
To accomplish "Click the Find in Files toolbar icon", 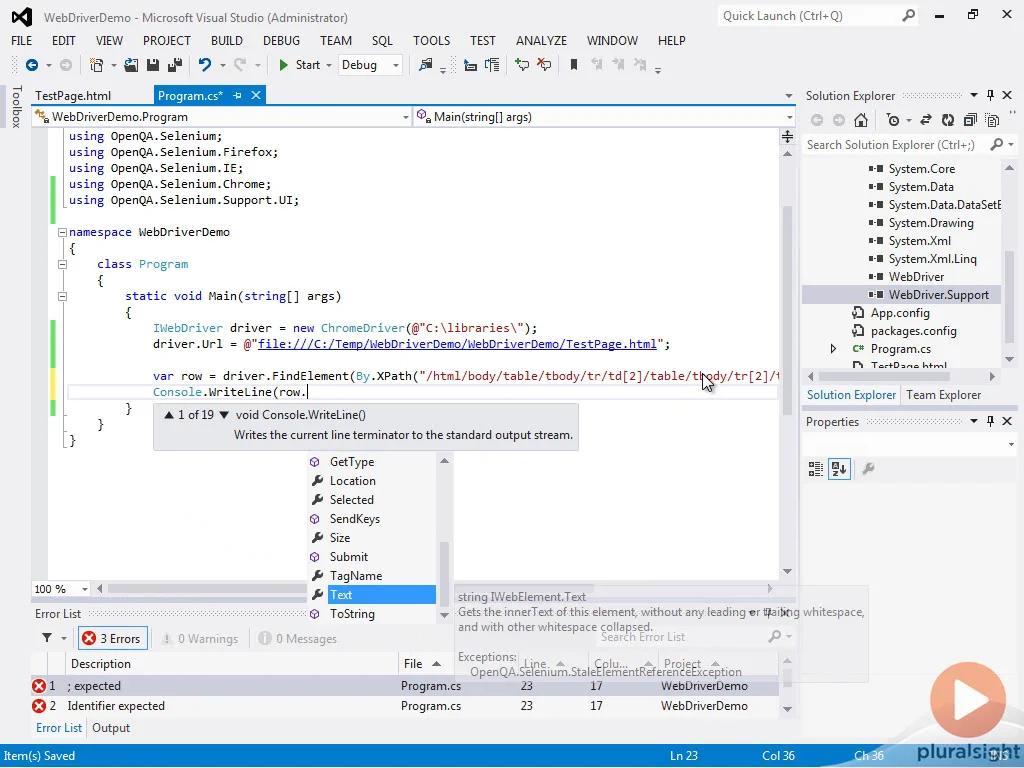I will coord(426,65).
